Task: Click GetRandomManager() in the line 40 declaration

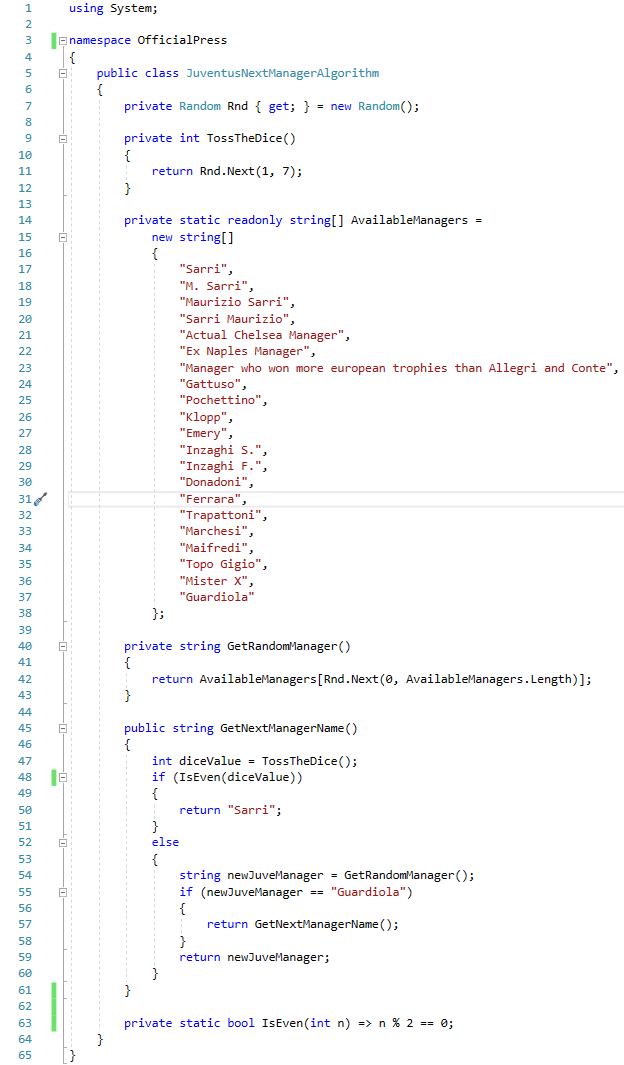Action: [289, 647]
